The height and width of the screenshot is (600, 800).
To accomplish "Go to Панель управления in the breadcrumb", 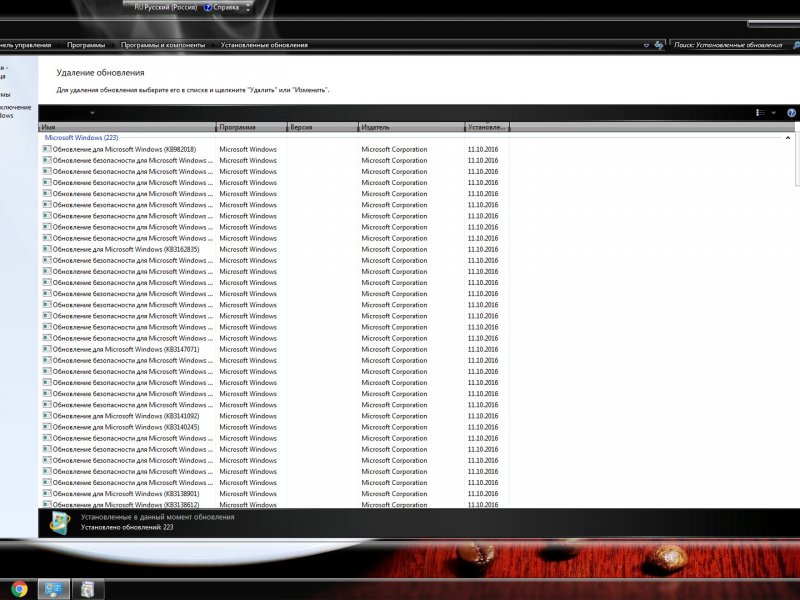I will [x=26, y=45].
